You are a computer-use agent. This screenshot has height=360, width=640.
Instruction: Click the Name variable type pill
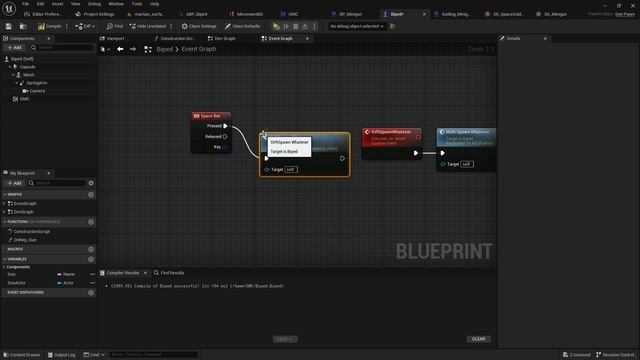(66, 274)
